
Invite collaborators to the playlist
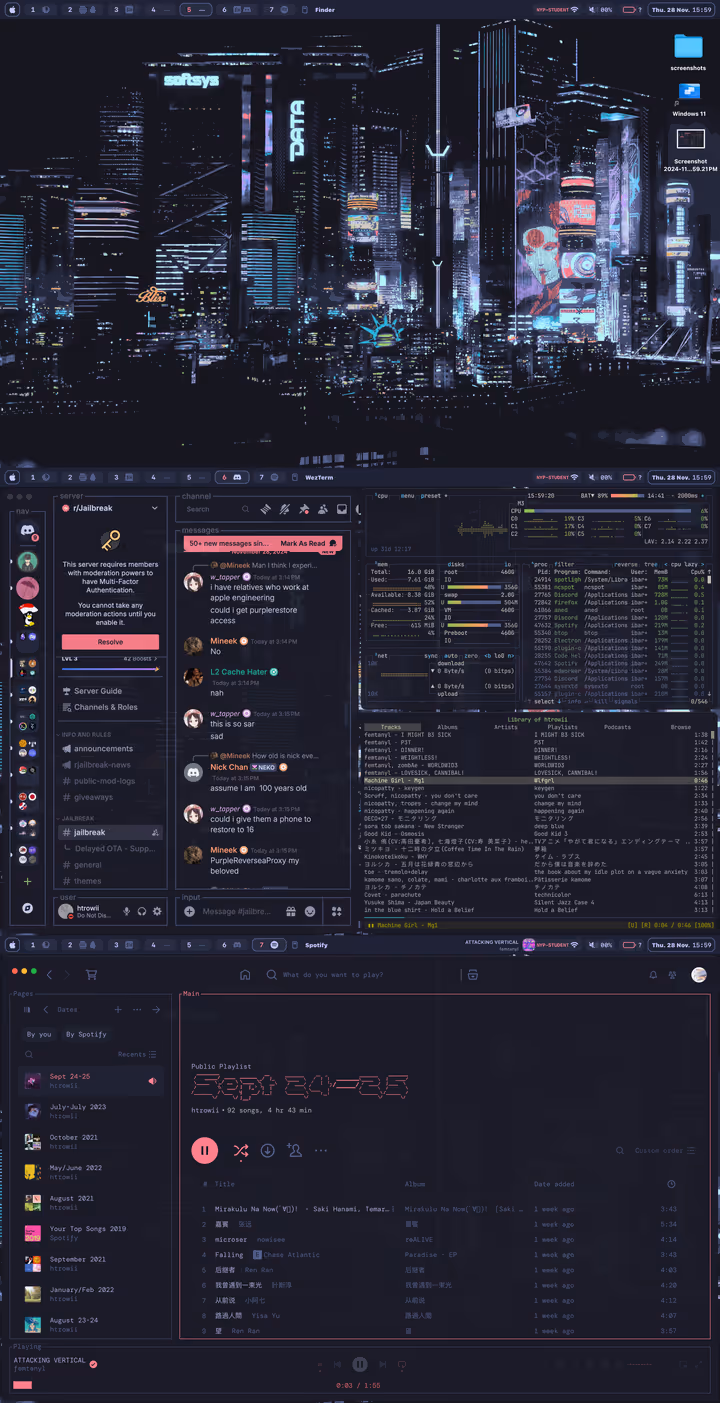(294, 1150)
